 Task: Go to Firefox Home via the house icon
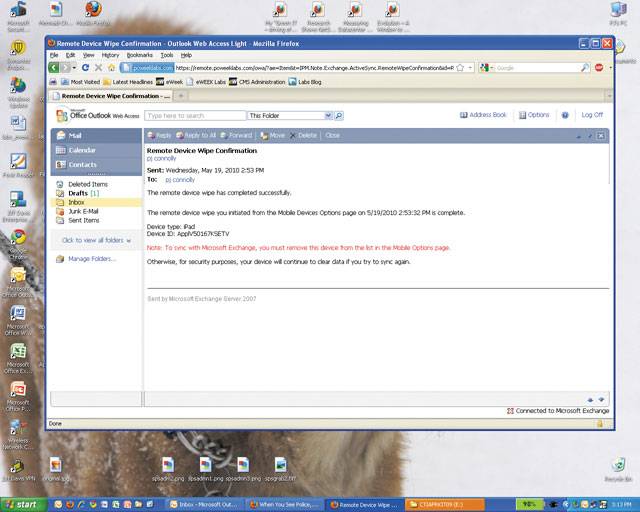point(111,67)
